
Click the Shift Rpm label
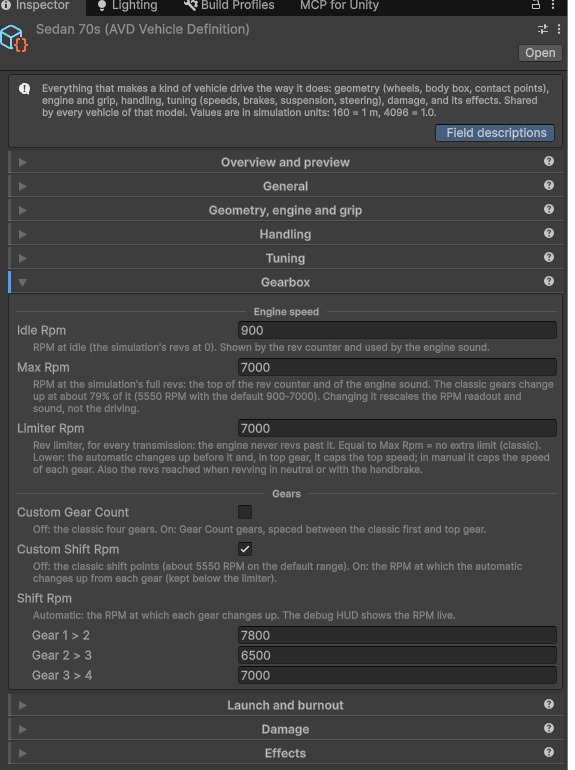(x=44, y=598)
